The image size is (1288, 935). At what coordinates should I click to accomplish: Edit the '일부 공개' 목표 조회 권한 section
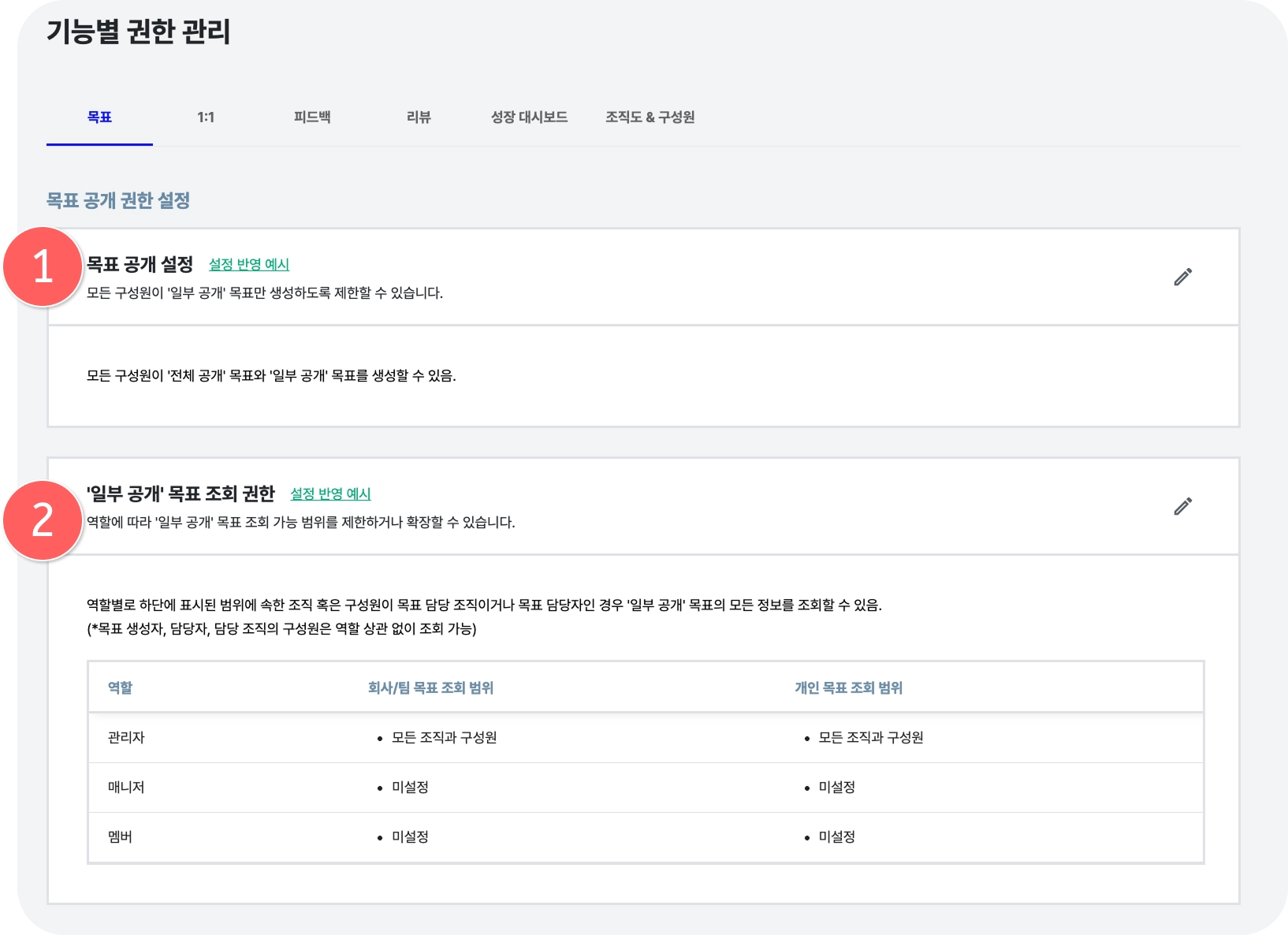tap(1182, 506)
